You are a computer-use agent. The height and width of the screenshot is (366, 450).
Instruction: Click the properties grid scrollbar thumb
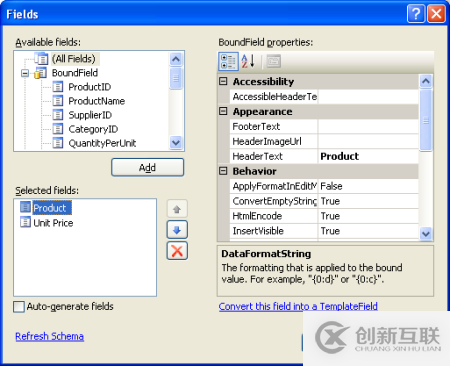[426, 120]
